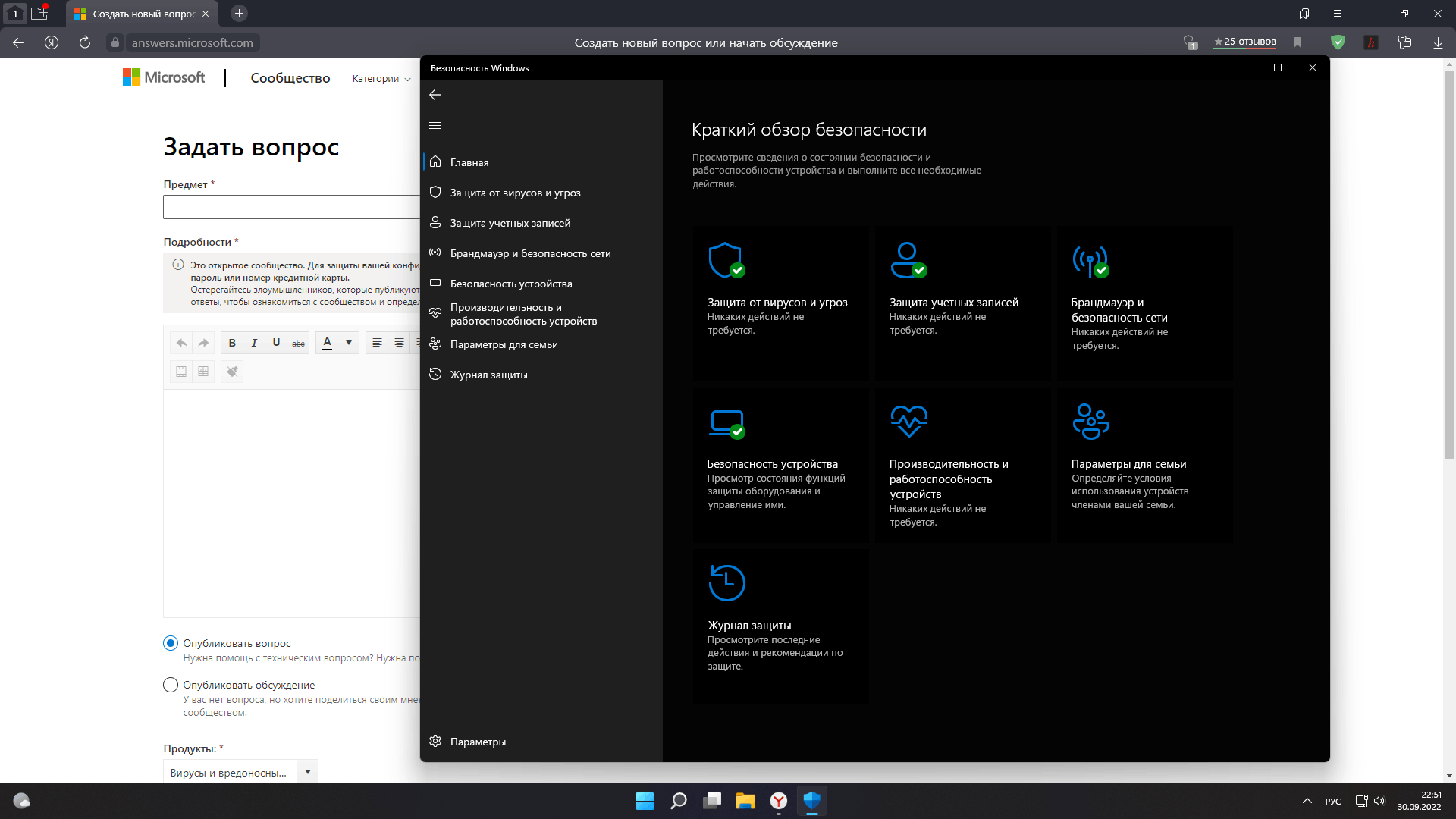Open the Журнал защиты tile title
This screenshot has width=1456, height=819.
click(x=749, y=625)
